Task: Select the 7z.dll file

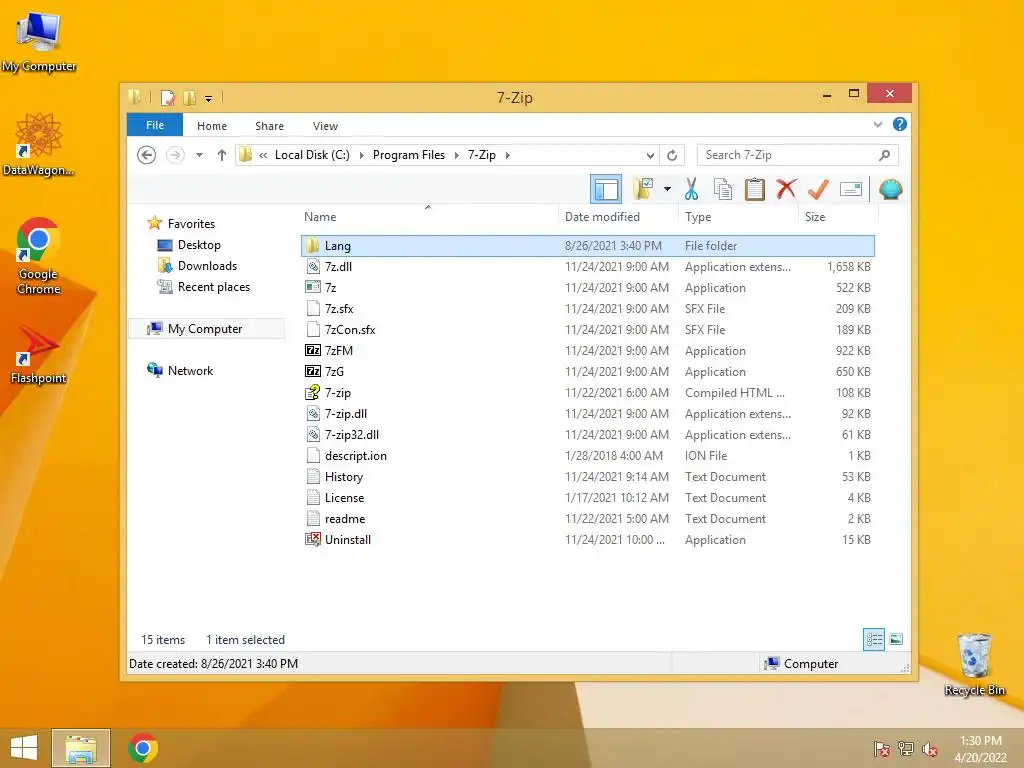Action: pos(588,266)
